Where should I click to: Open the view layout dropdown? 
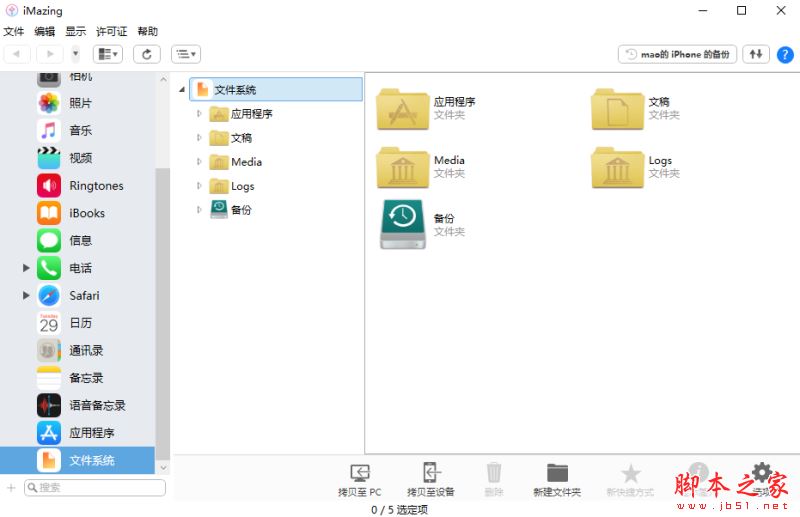pos(108,54)
